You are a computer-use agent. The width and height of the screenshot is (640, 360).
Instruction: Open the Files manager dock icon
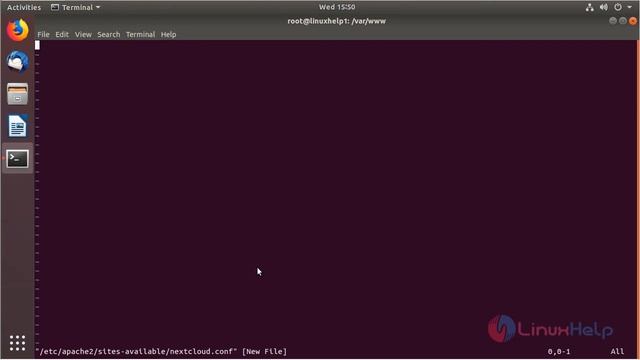pyautogui.click(x=18, y=94)
